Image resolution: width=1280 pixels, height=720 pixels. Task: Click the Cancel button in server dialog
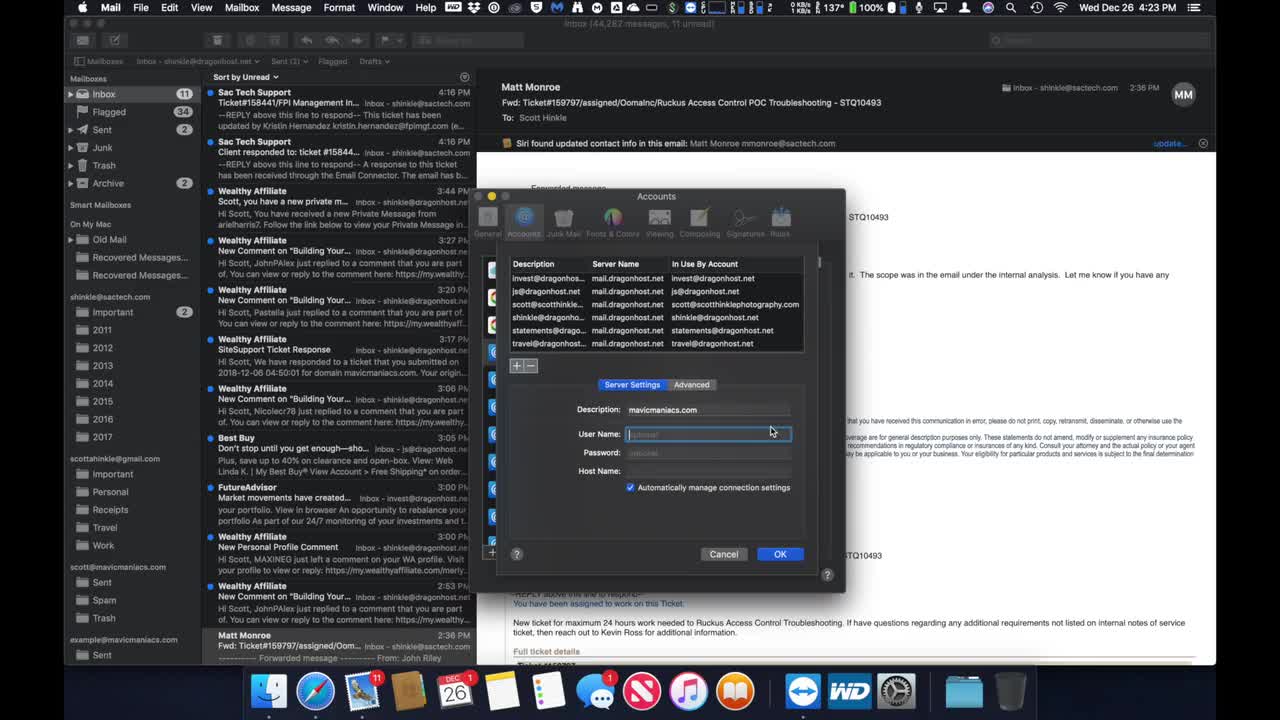(x=724, y=554)
